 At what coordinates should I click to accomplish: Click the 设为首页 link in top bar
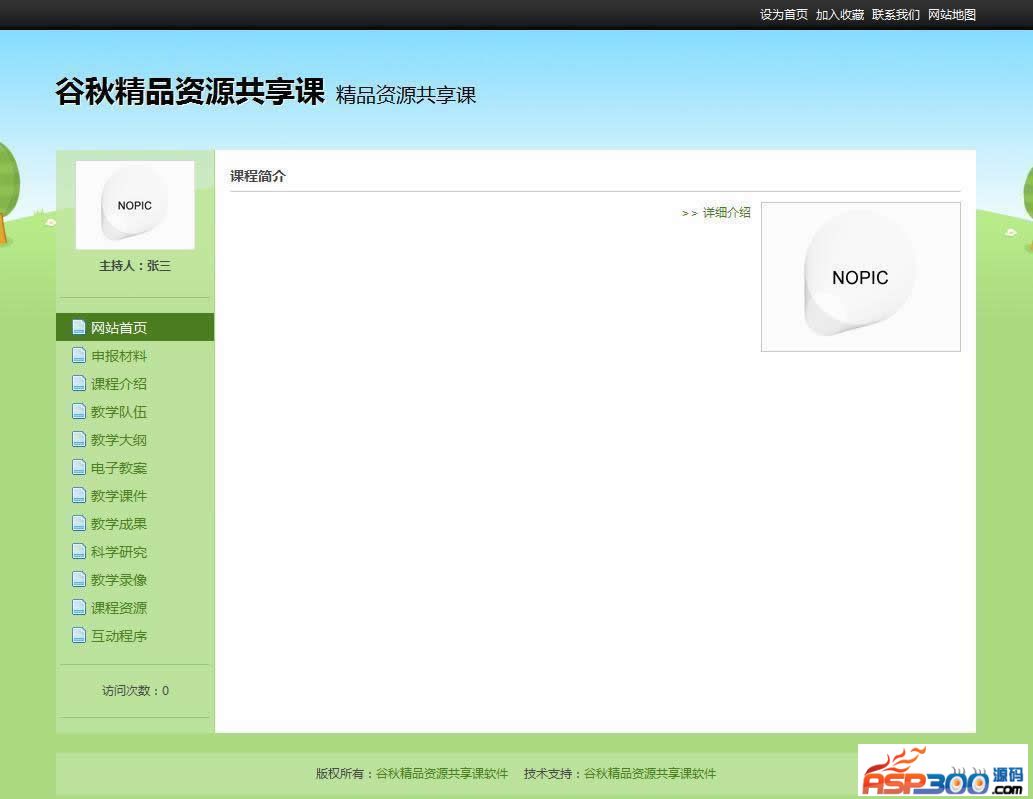pos(783,15)
